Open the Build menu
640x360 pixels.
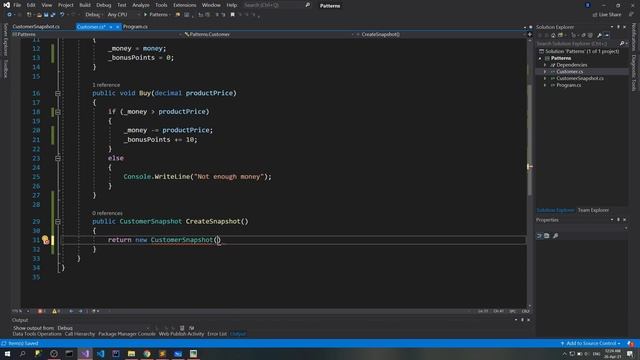[85, 5]
